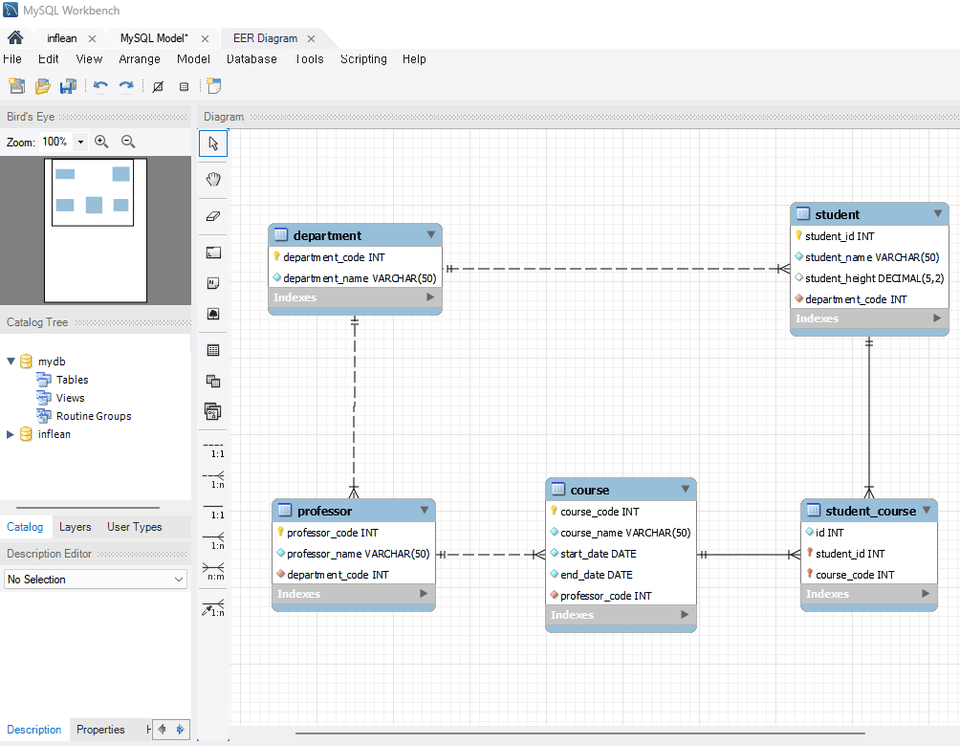Image resolution: width=960 pixels, height=746 pixels.
Task: Expand the inflean schema tree node
Action: (x=11, y=434)
